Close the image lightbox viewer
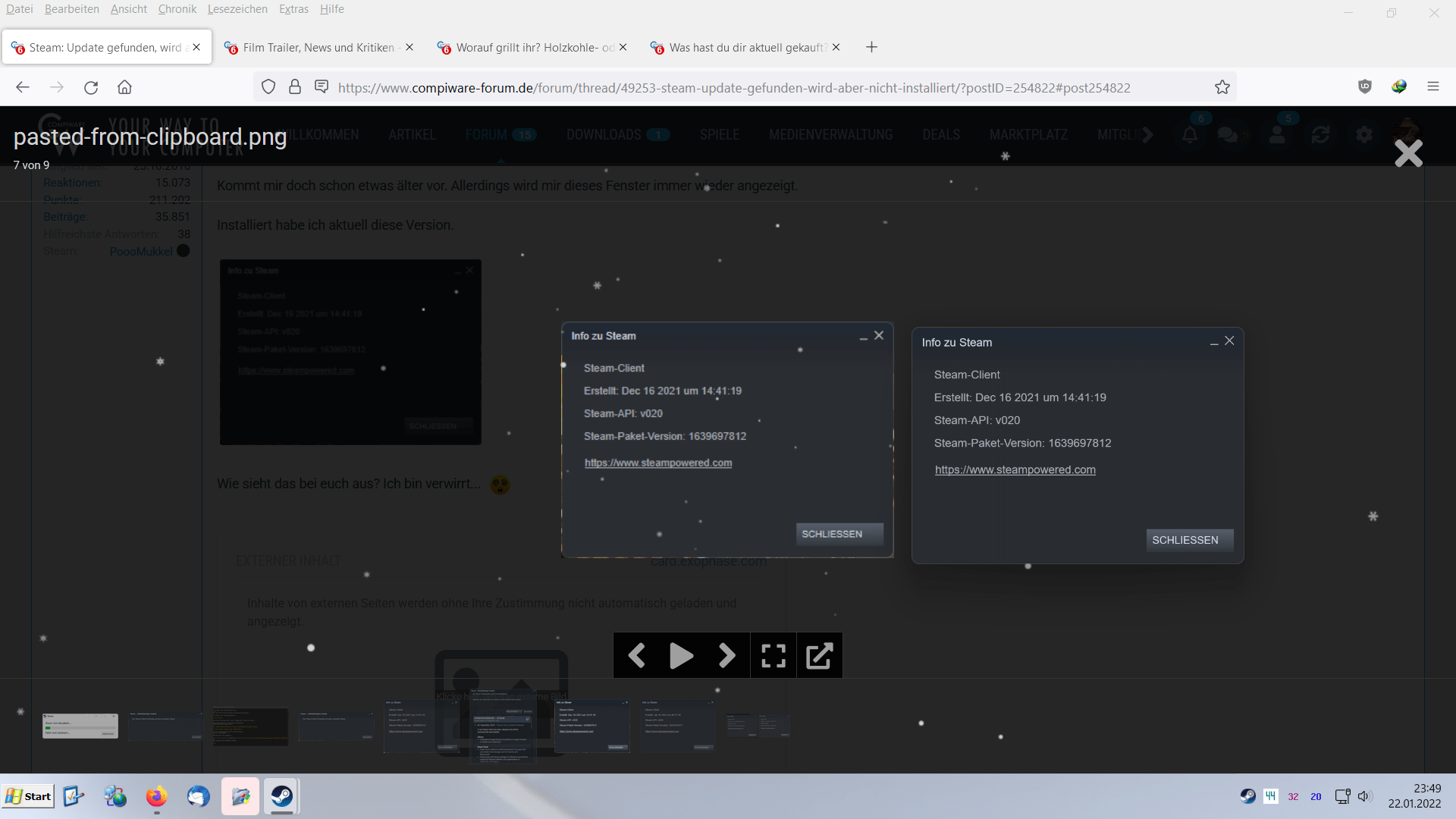This screenshot has width=1456, height=819. (x=1408, y=153)
